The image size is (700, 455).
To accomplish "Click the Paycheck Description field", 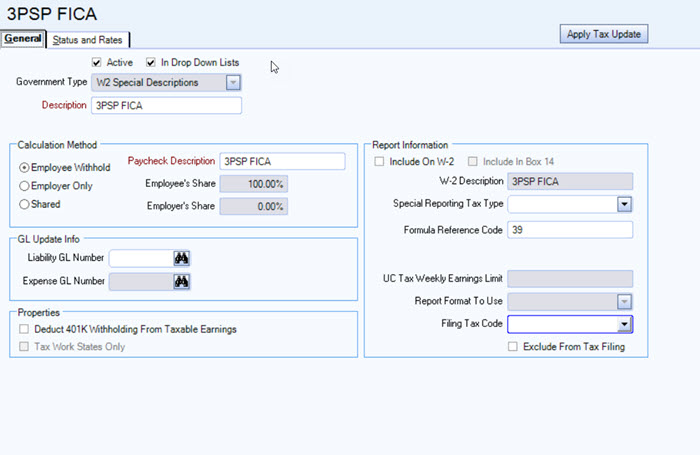I will tap(282, 161).
